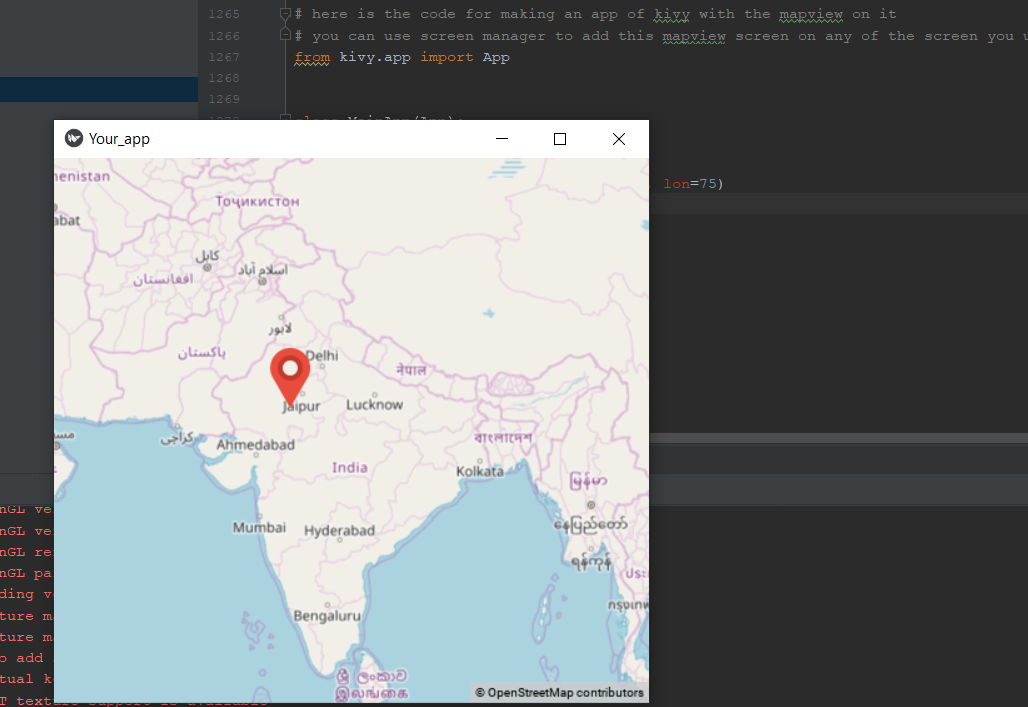Click the Kolkata city label
Image resolution: width=1028 pixels, height=707 pixels.
[x=480, y=470]
